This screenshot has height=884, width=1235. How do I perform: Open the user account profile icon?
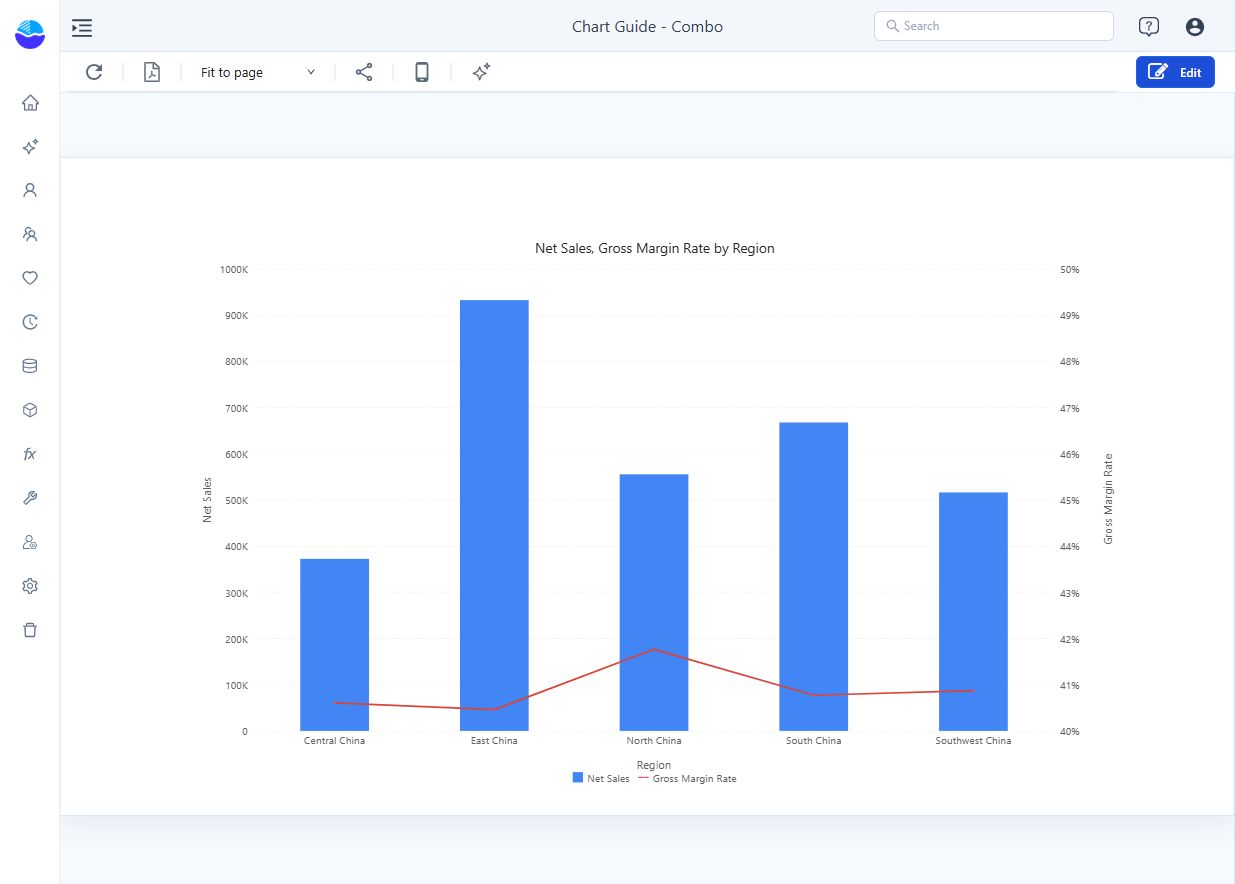pos(1195,27)
